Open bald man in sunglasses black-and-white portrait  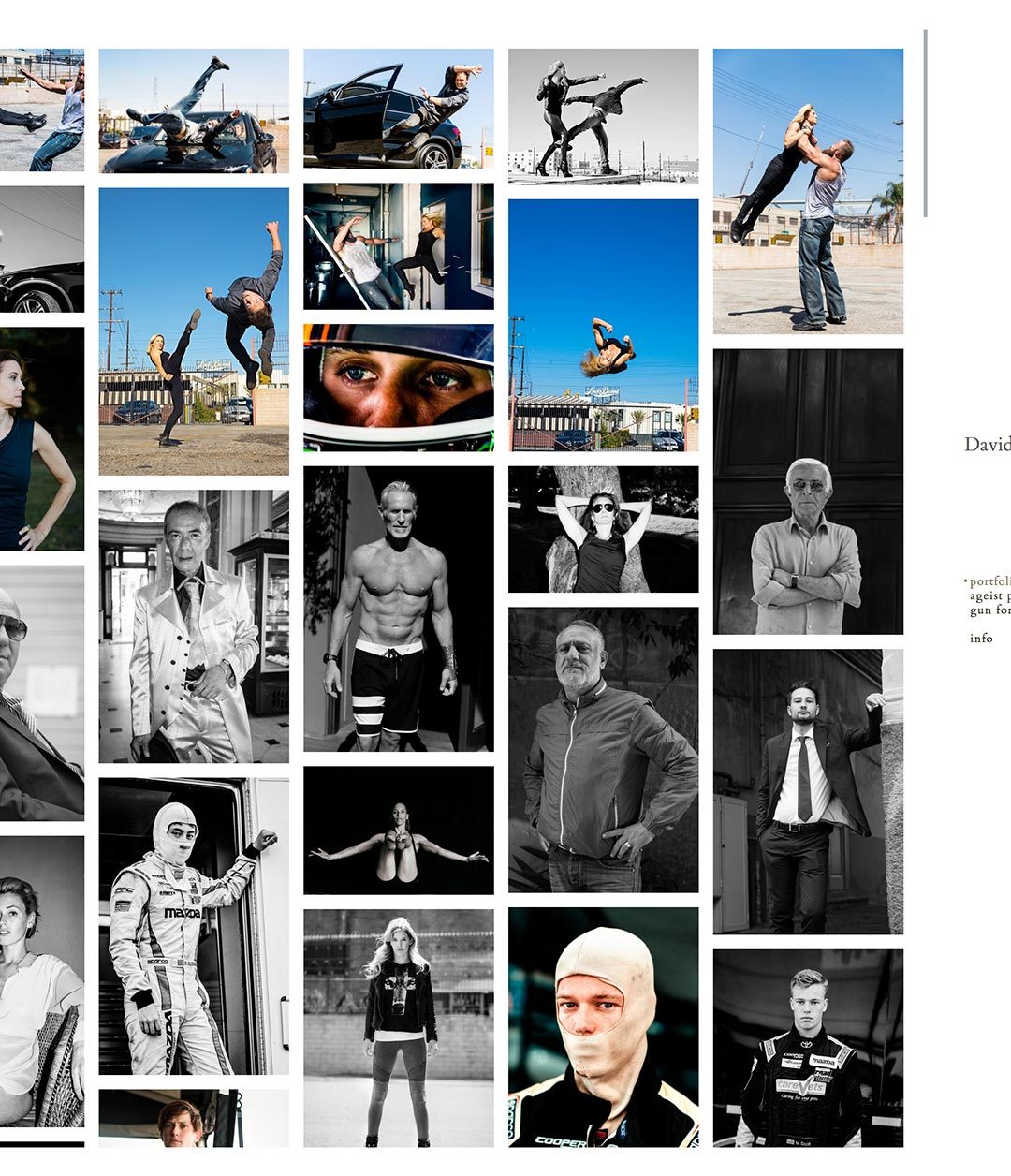click(42, 693)
